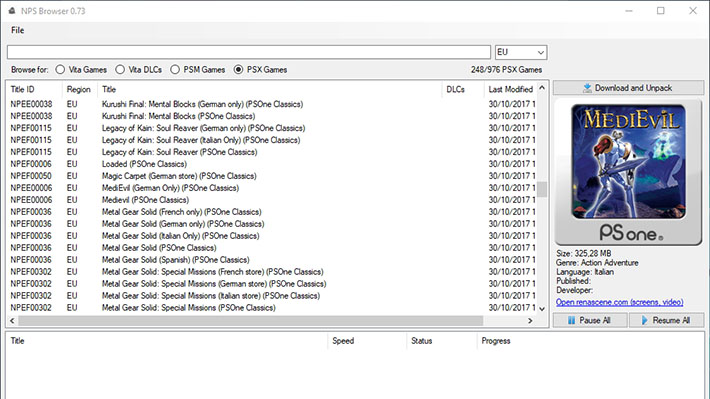Sort list by Last Modified column header
Screen dimensions: 710x399
coord(510,89)
